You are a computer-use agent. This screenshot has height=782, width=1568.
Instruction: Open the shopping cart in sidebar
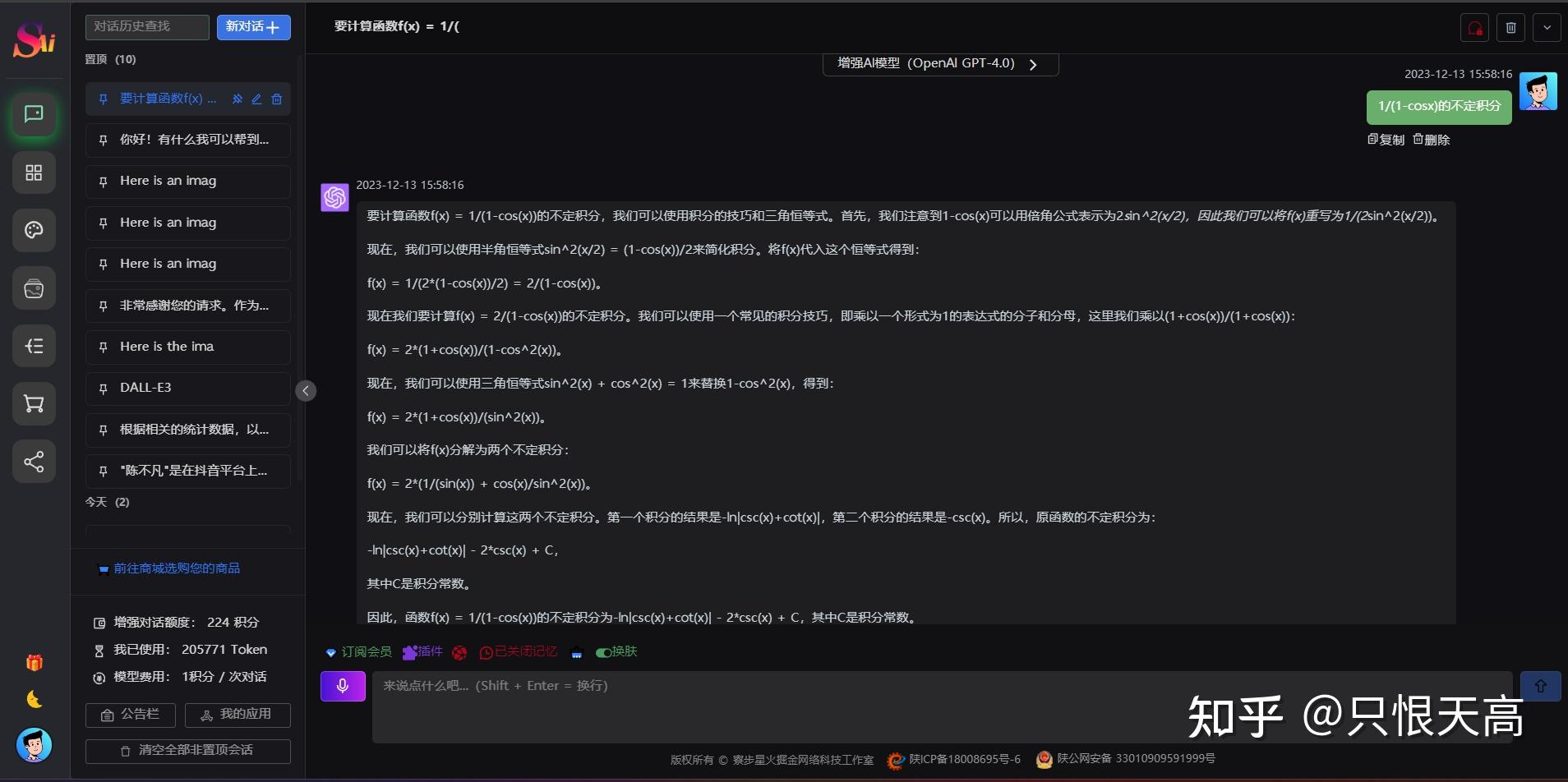coord(33,403)
